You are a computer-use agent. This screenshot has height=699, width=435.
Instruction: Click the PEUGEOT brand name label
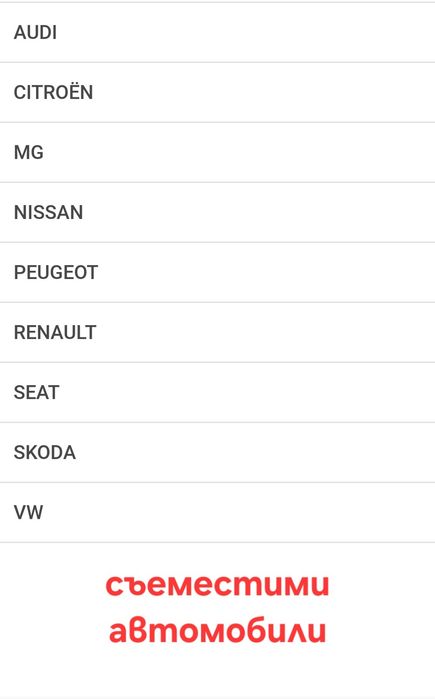(x=56, y=272)
